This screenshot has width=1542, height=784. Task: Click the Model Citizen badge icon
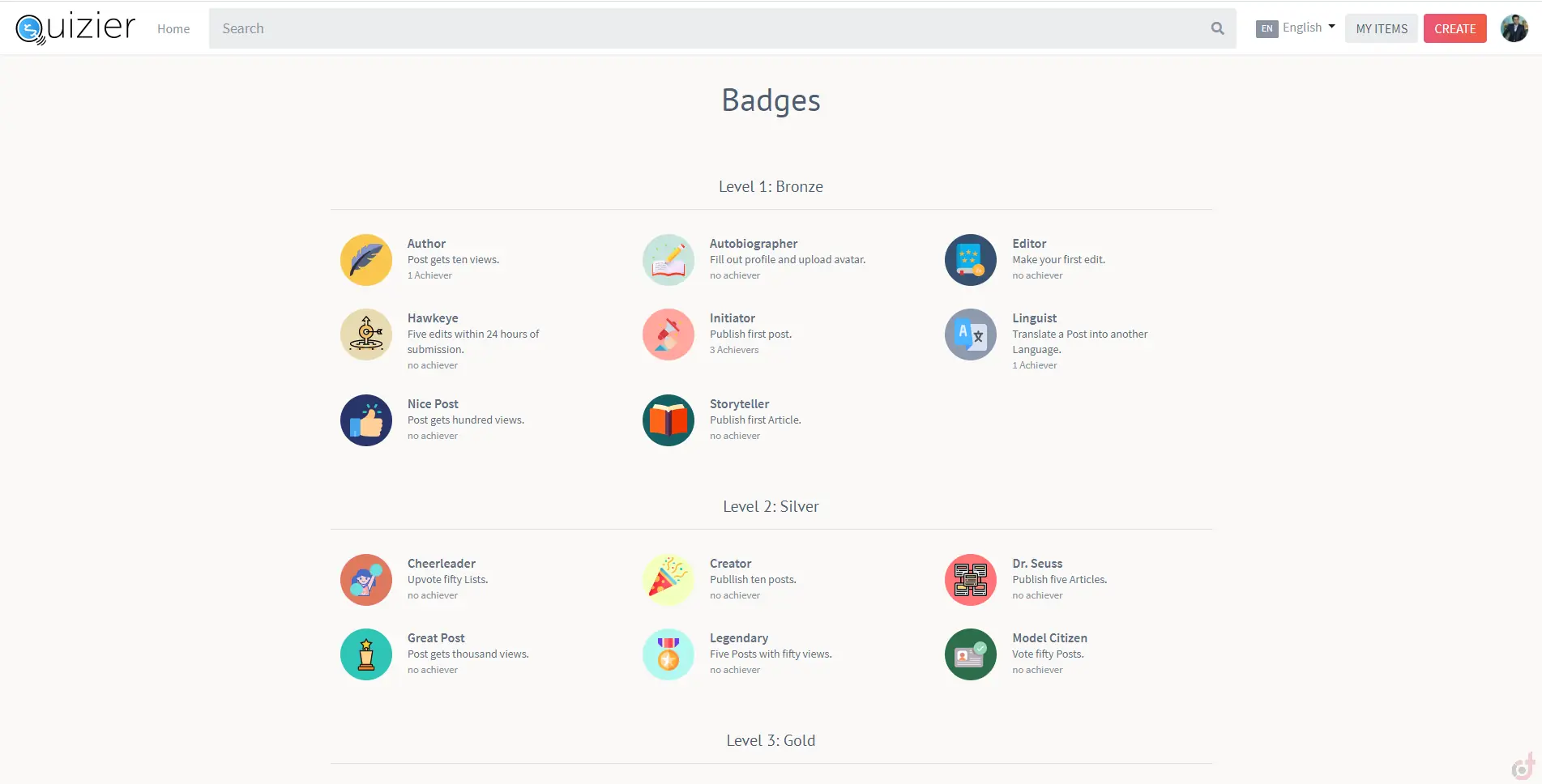click(971, 654)
